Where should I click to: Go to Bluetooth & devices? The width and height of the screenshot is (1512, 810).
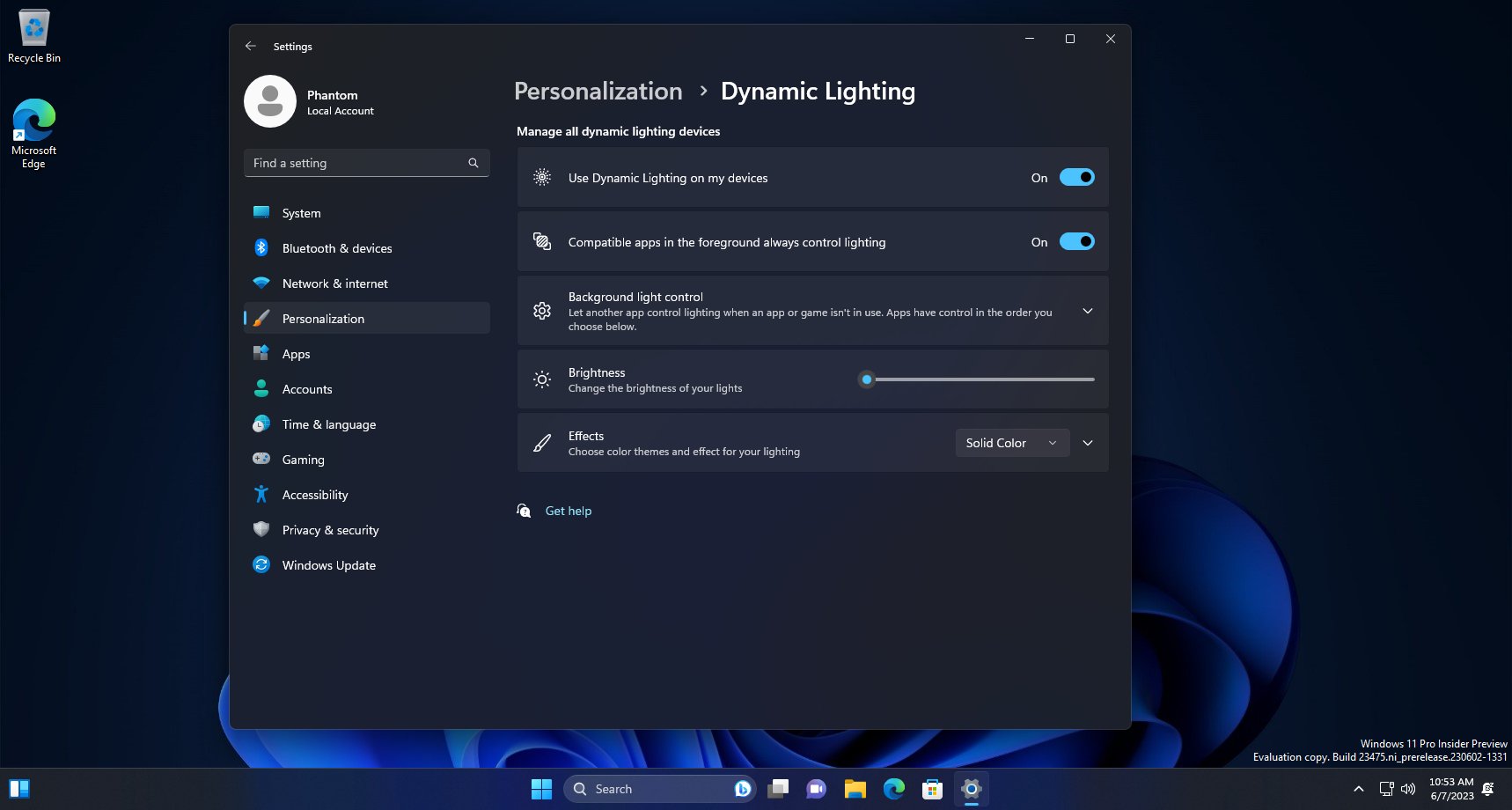point(367,248)
